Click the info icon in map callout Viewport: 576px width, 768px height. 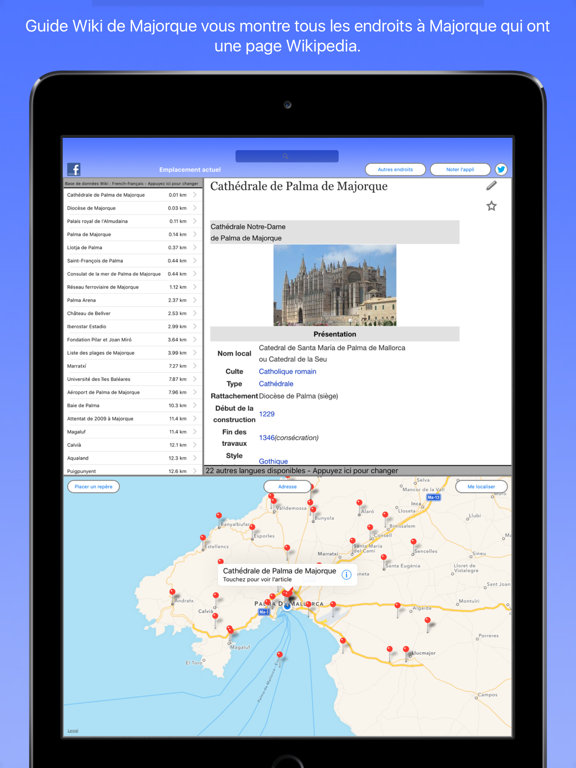pos(346,575)
